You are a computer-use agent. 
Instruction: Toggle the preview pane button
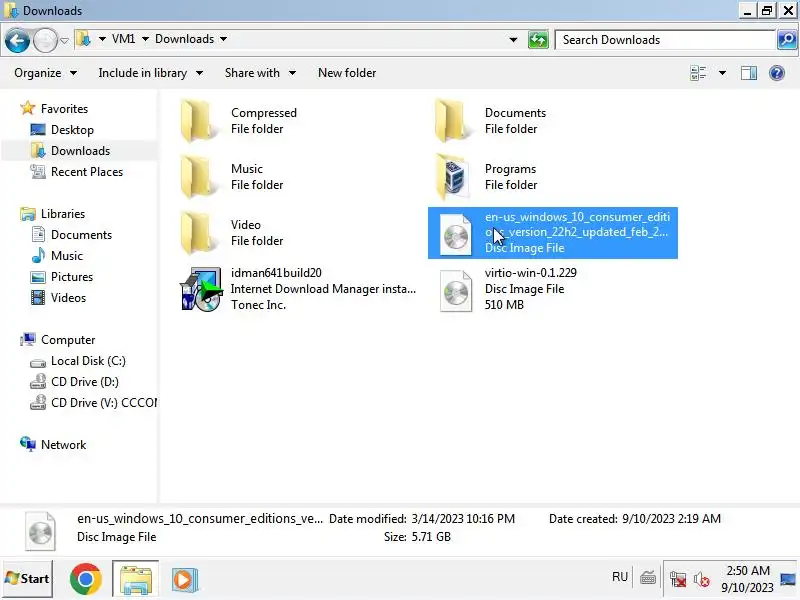click(749, 73)
